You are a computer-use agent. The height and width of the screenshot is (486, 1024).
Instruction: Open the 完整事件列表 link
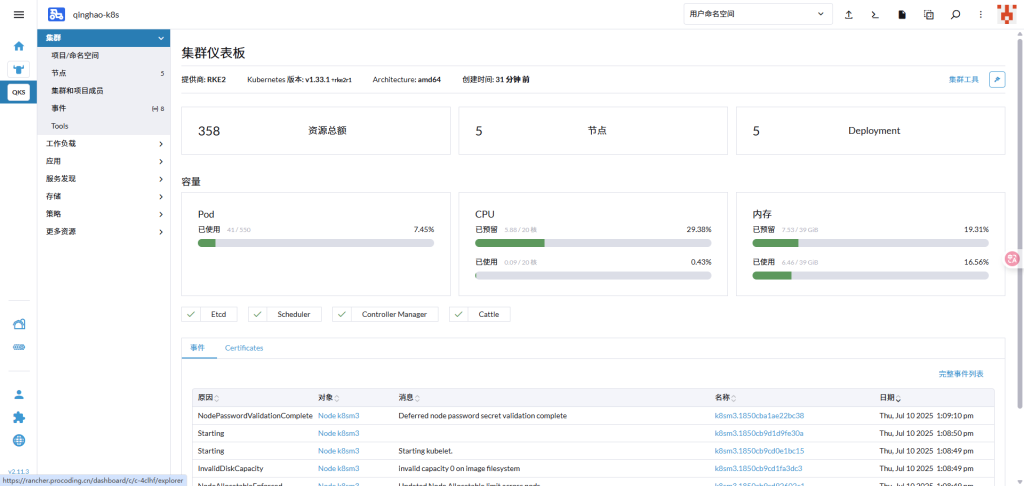pyautogui.click(x=960, y=373)
